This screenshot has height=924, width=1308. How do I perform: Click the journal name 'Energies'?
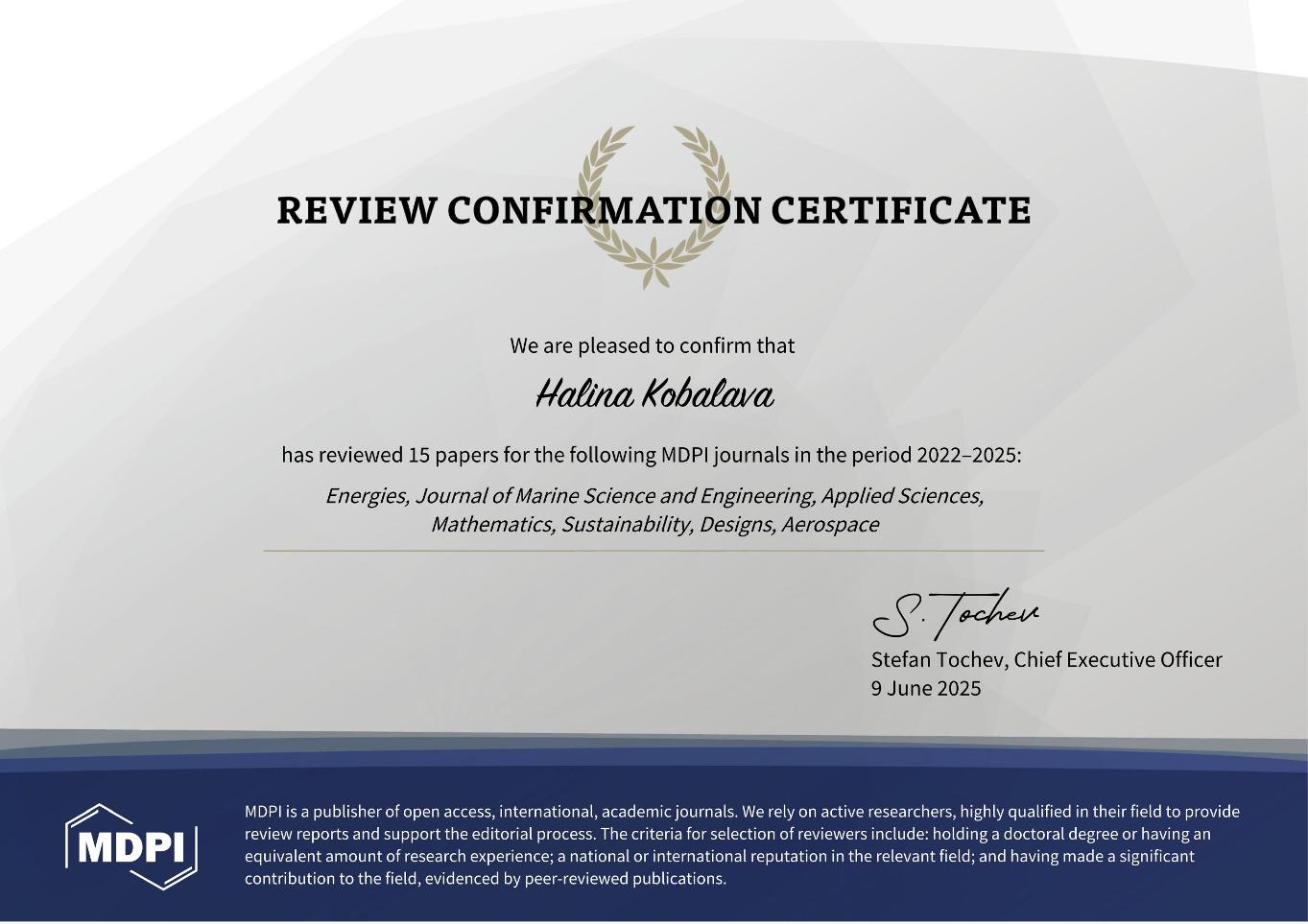(x=367, y=496)
